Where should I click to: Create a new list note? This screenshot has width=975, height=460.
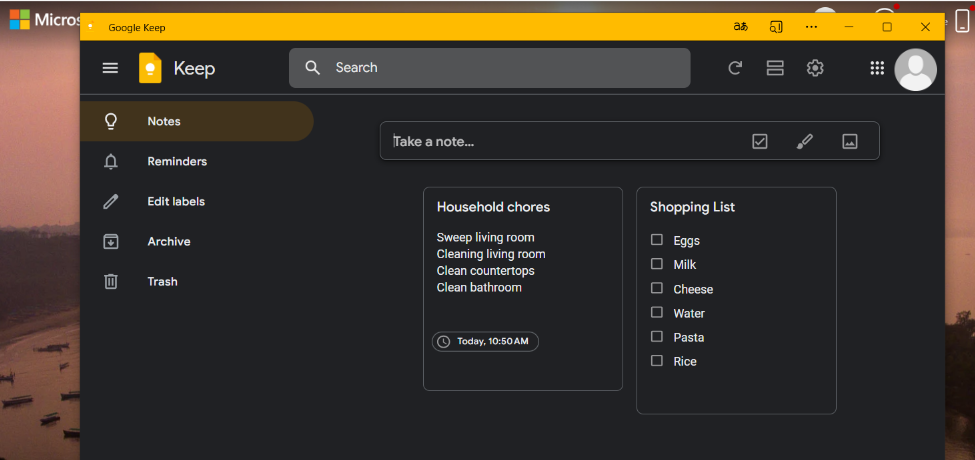point(760,141)
